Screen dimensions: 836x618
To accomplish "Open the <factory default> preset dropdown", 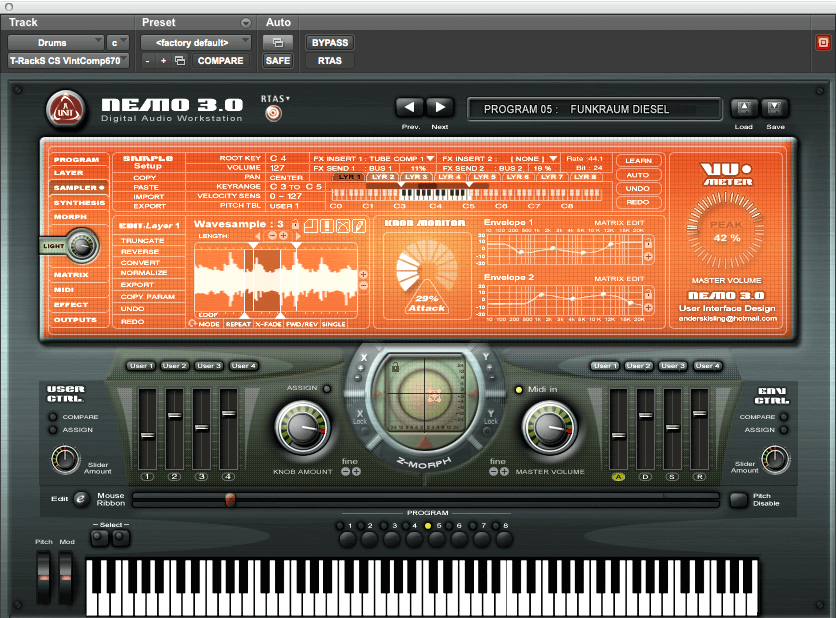I will 196,43.
